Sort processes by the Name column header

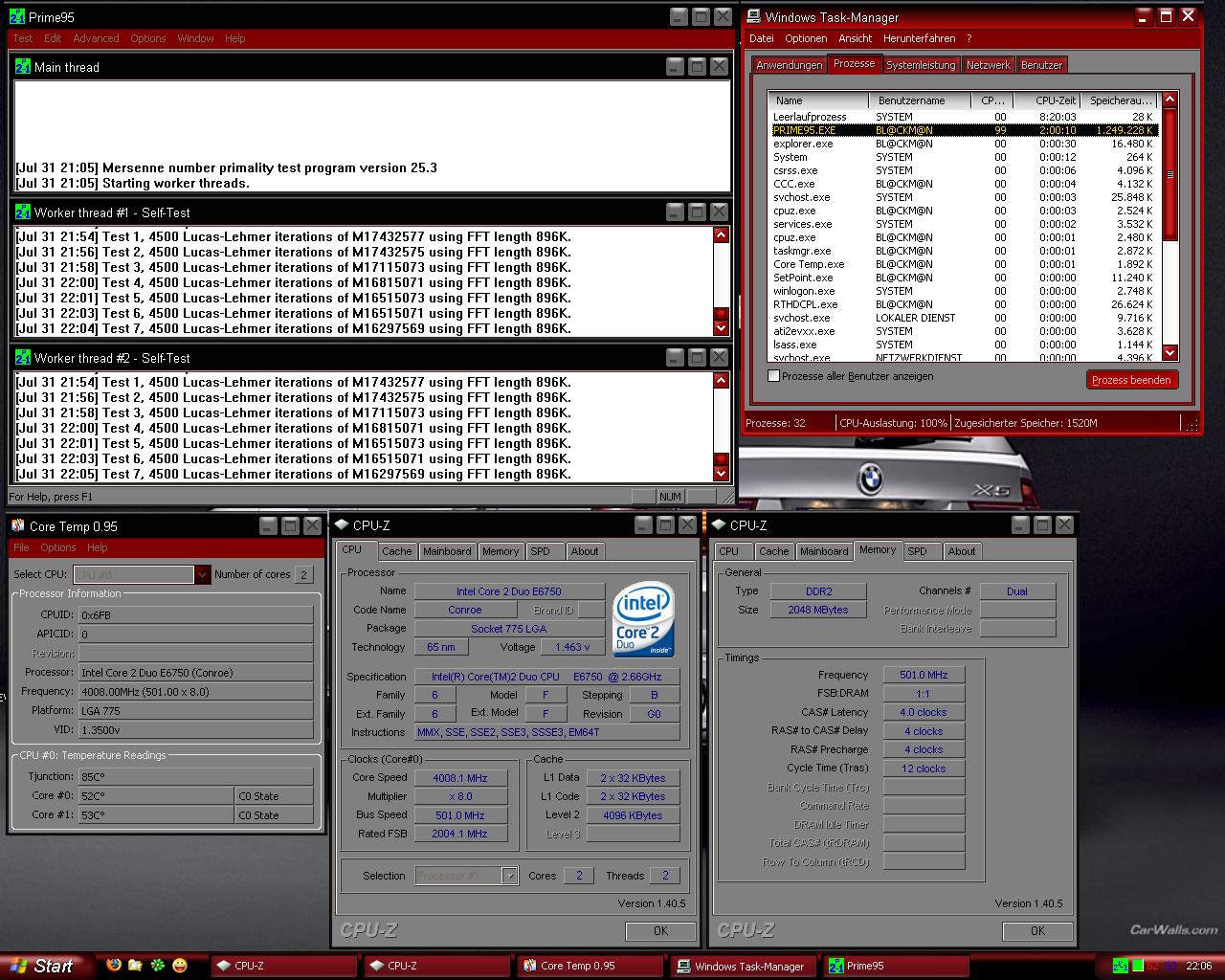point(819,100)
